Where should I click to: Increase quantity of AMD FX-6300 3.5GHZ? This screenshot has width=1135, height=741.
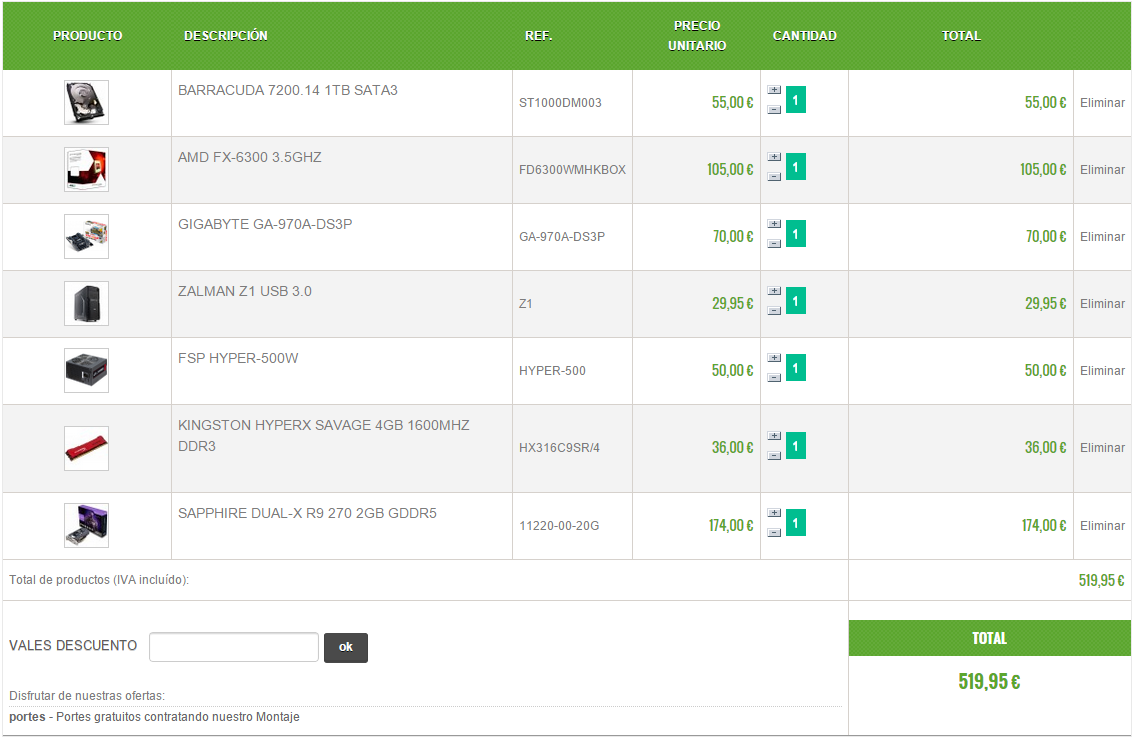774,157
